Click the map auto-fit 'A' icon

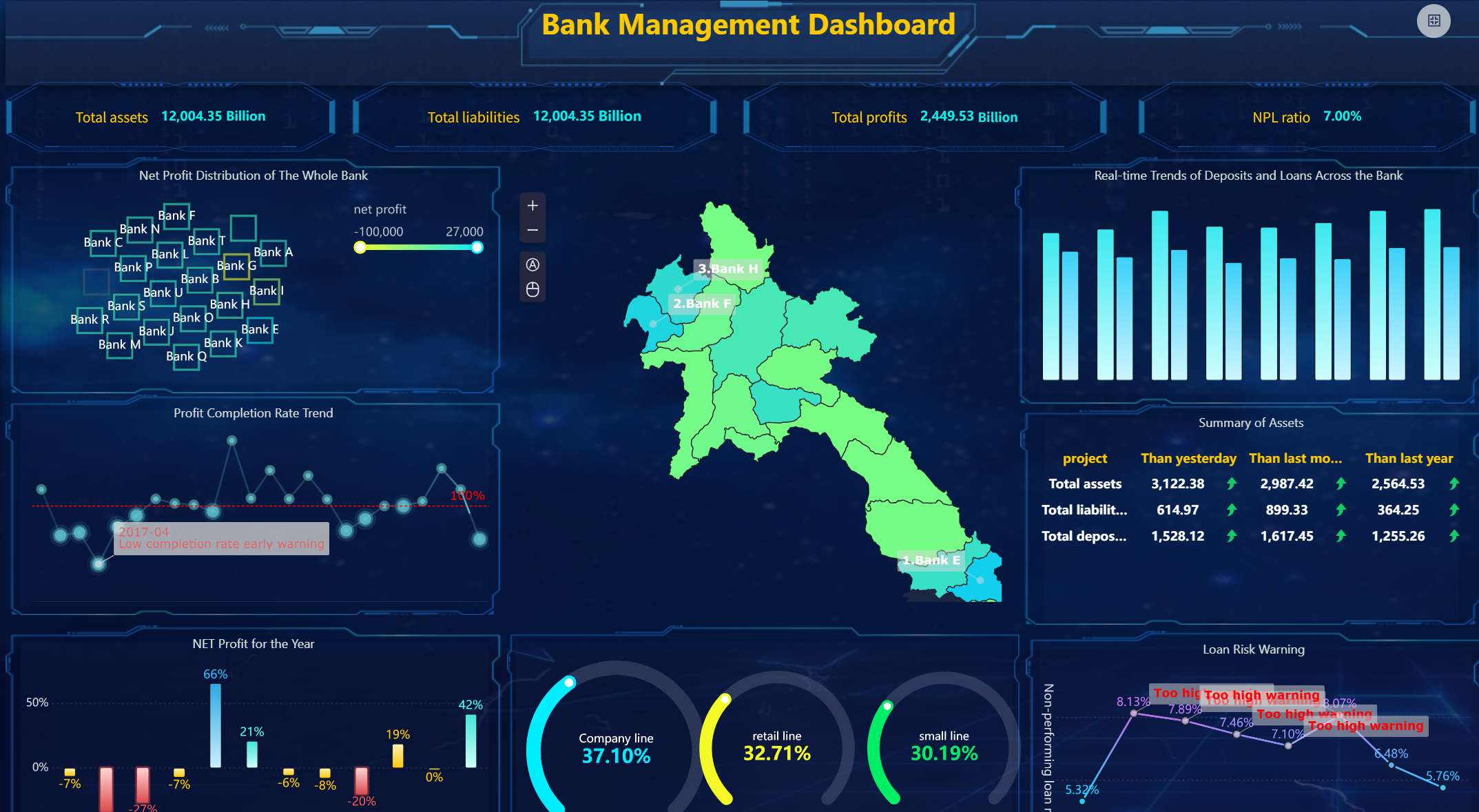click(x=532, y=264)
